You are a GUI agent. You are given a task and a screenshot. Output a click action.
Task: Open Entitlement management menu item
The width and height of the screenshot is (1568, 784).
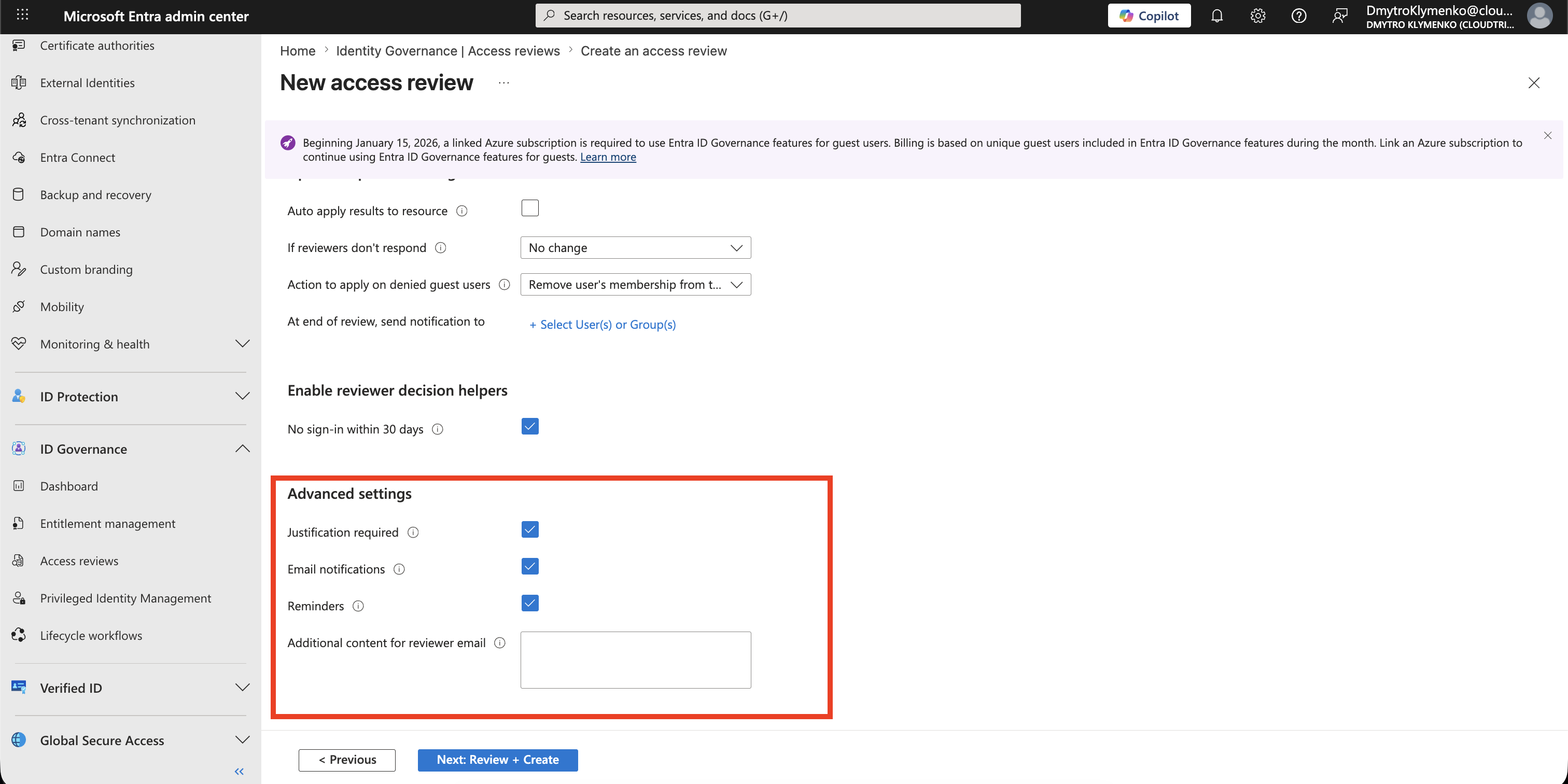pyautogui.click(x=108, y=524)
